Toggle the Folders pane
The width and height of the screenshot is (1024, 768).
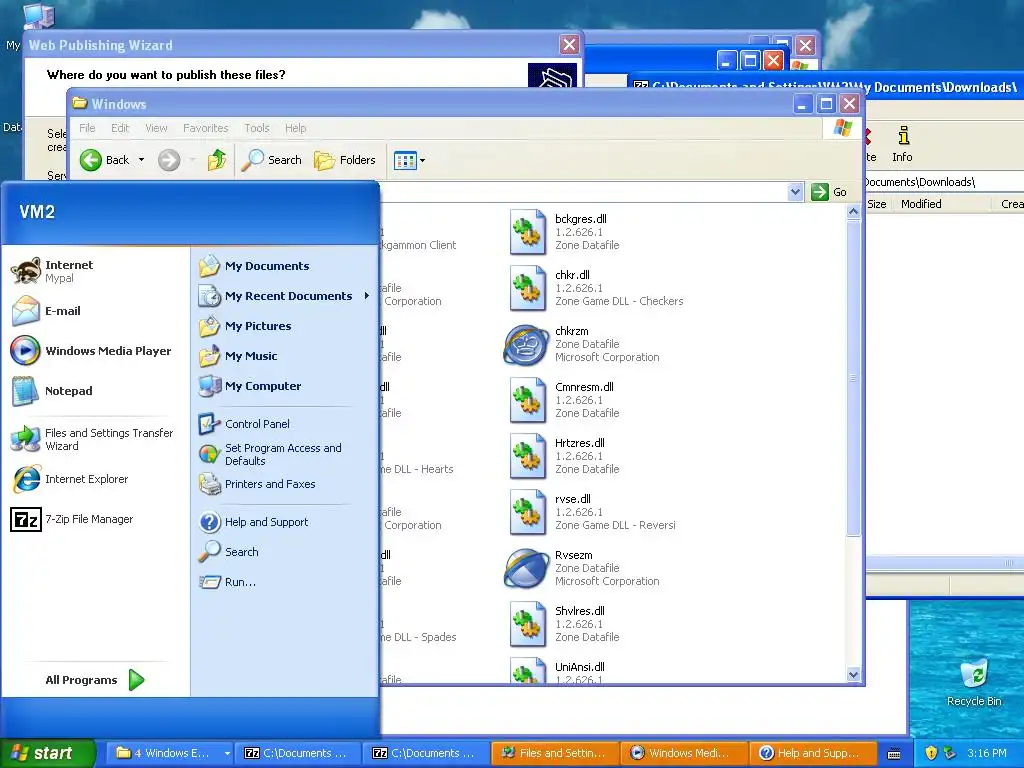pyautogui.click(x=345, y=160)
